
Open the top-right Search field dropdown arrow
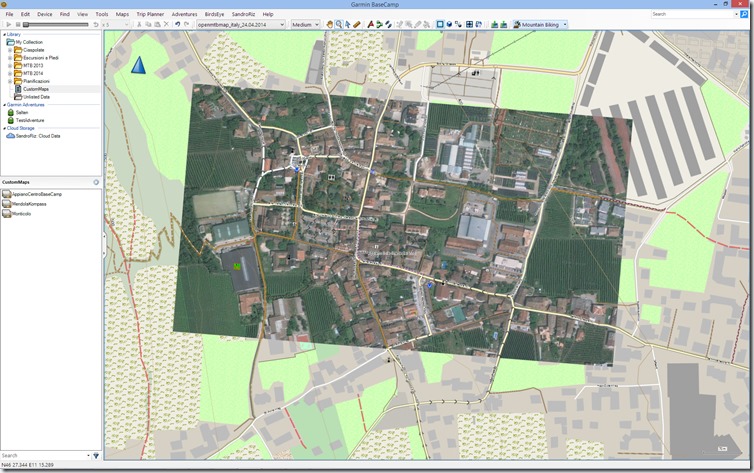coord(736,14)
